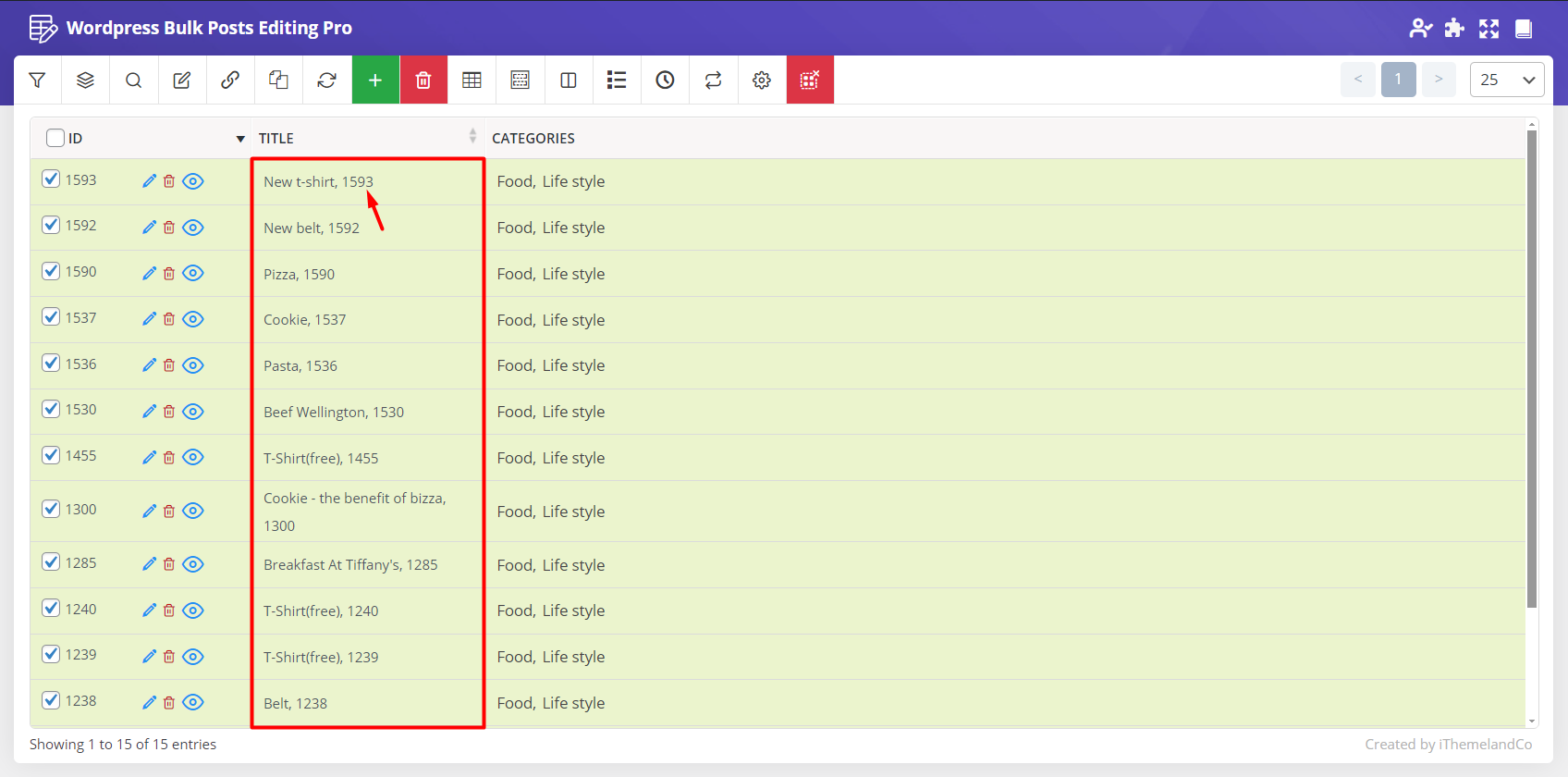Click the vertical scrollbar of the table
The height and width of the screenshot is (777, 1568).
[1532, 370]
